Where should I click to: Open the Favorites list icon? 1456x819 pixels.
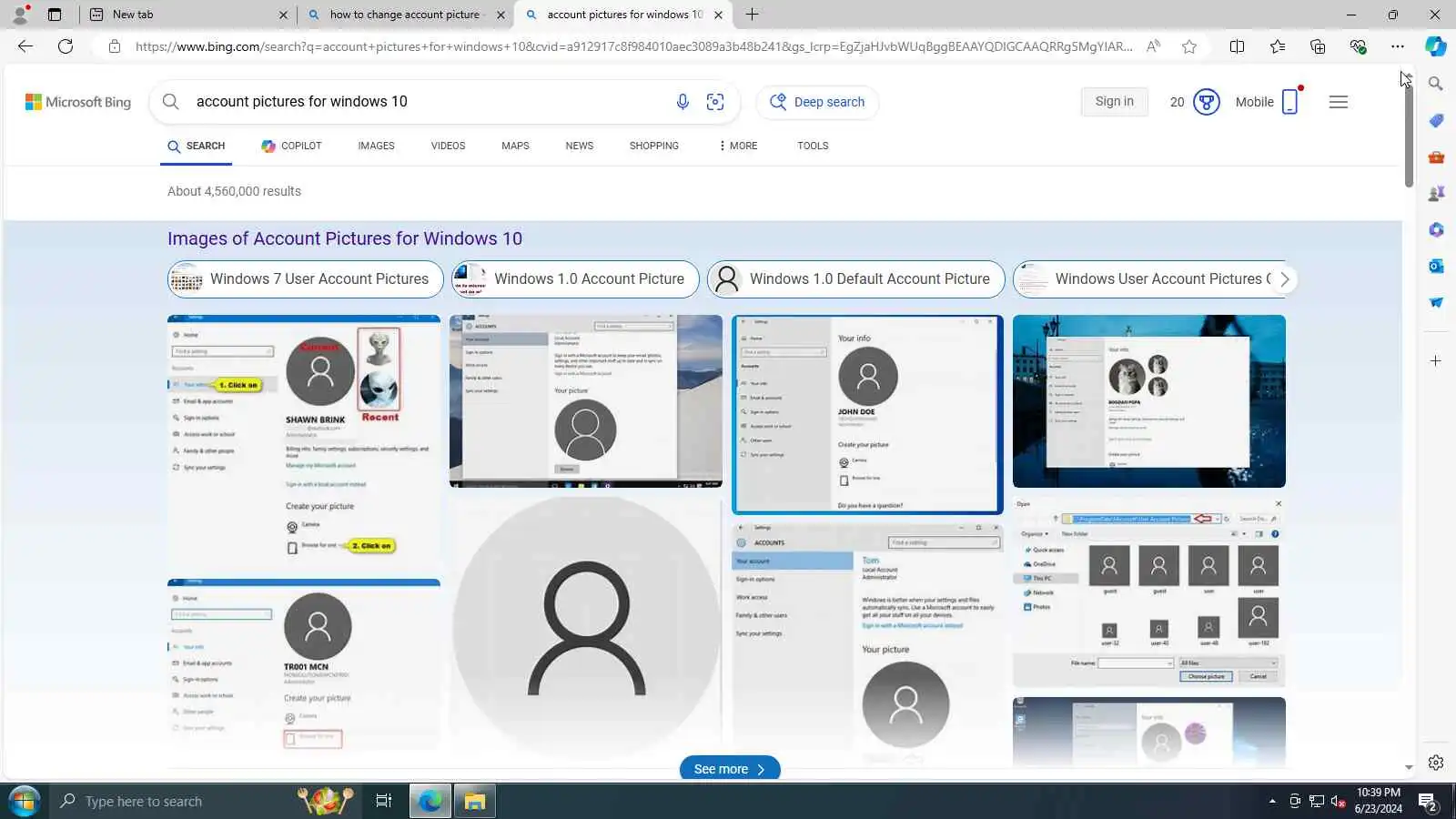click(x=1278, y=46)
